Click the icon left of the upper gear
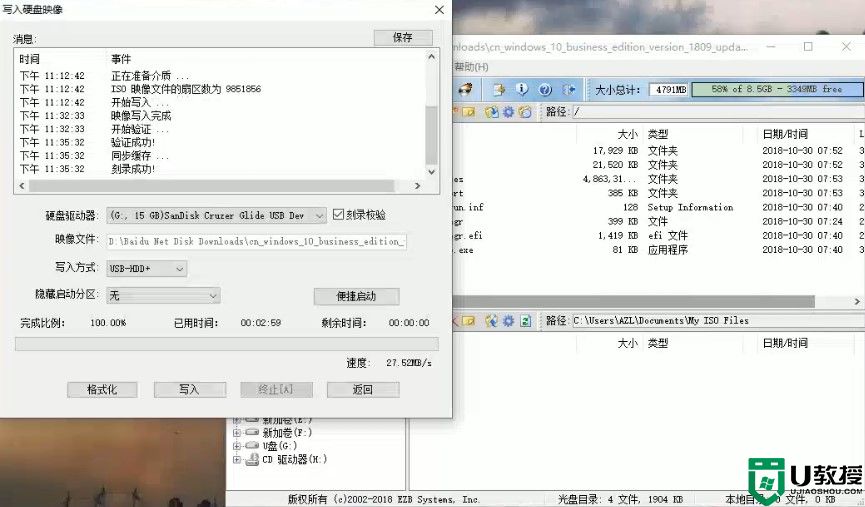This screenshot has height=507, width=865. tap(491, 112)
